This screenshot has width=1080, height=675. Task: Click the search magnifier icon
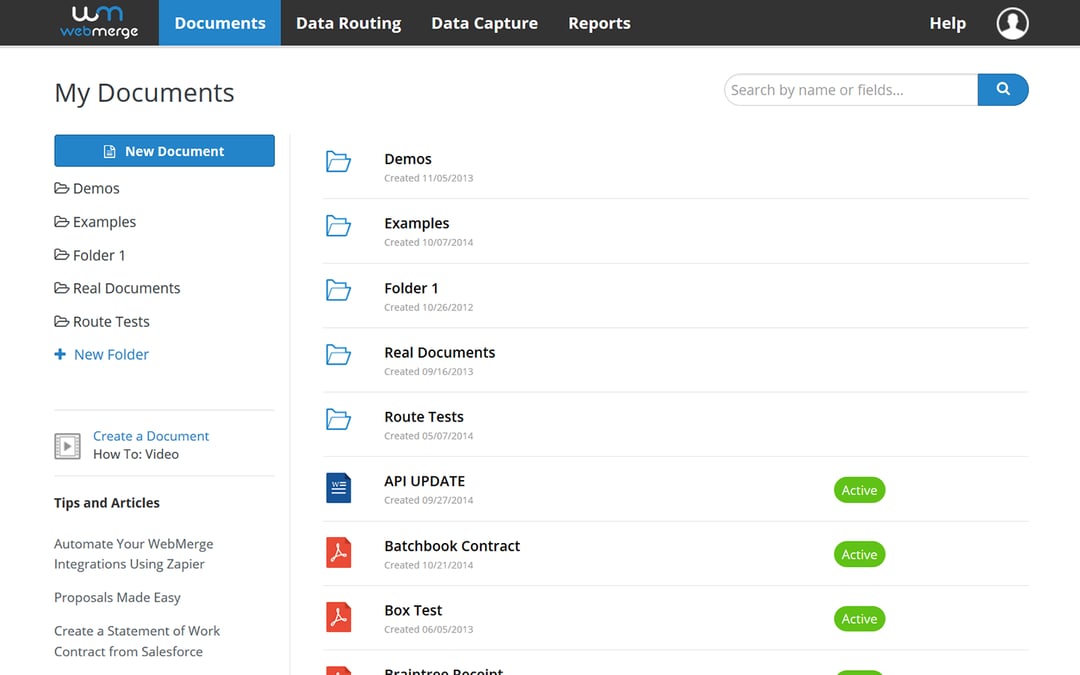1002,89
